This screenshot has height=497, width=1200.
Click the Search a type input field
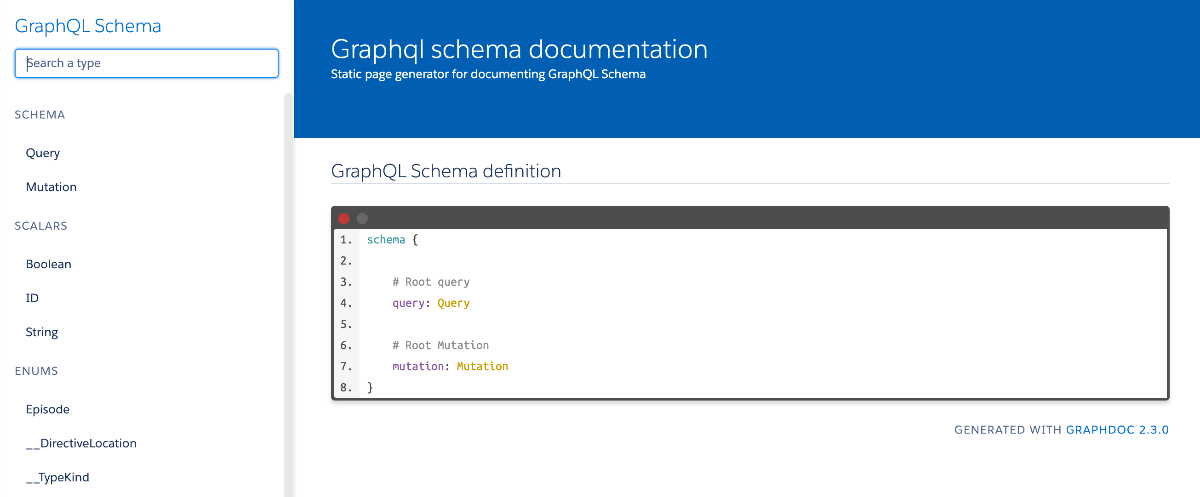pos(146,63)
